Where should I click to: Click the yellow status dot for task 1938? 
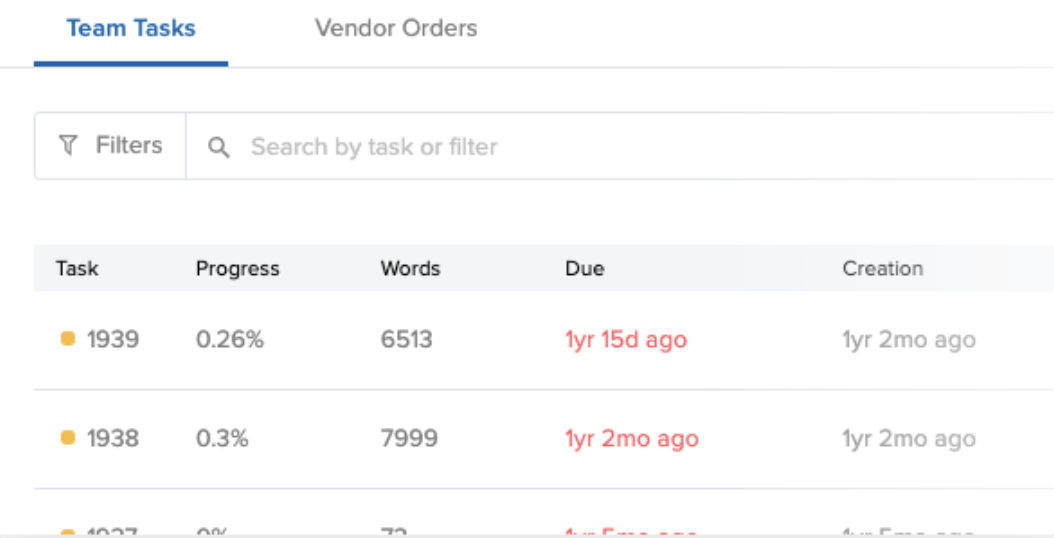(x=68, y=438)
